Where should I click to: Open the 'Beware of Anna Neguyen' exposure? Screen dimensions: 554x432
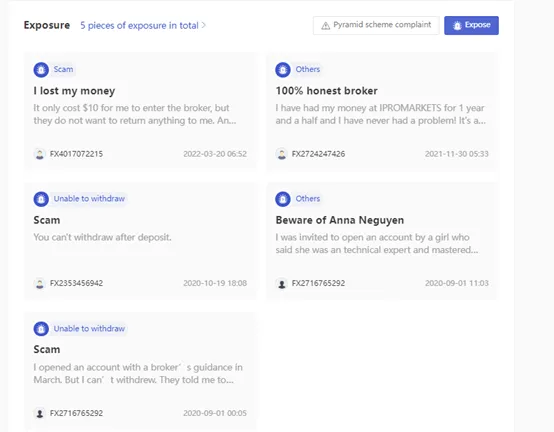[340, 220]
